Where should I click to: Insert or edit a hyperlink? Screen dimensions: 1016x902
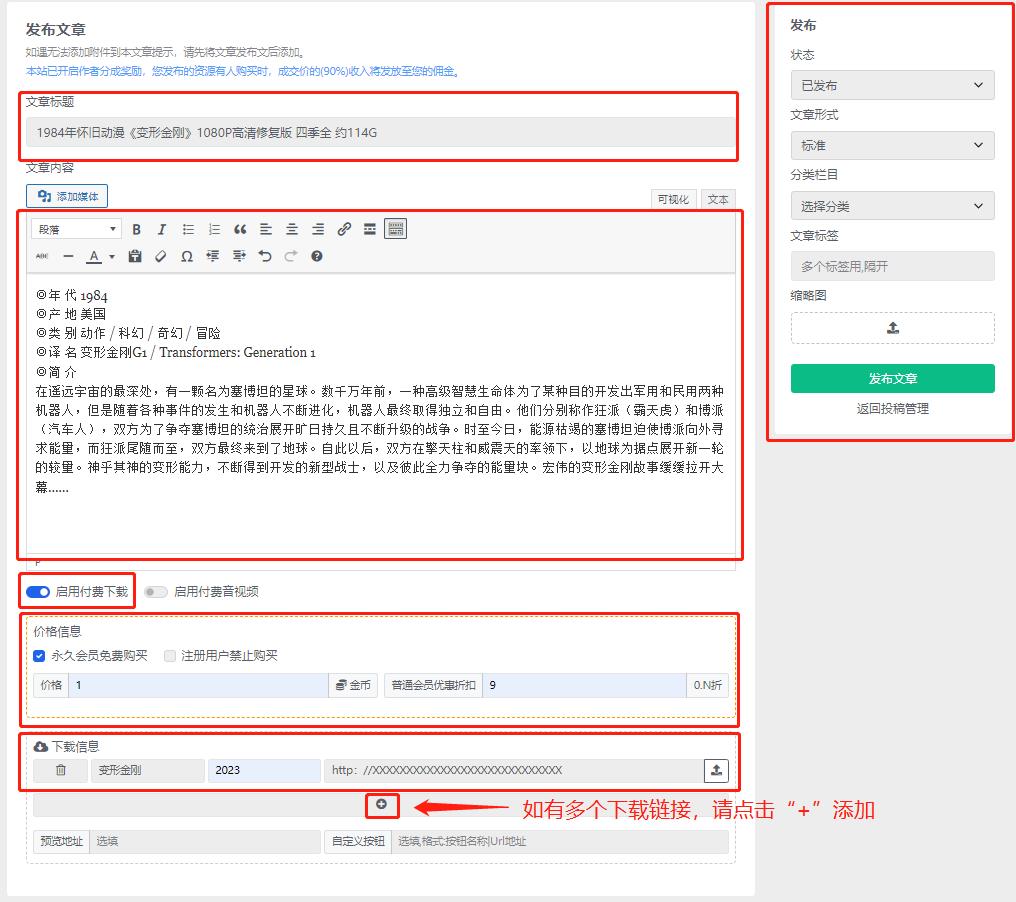click(344, 229)
